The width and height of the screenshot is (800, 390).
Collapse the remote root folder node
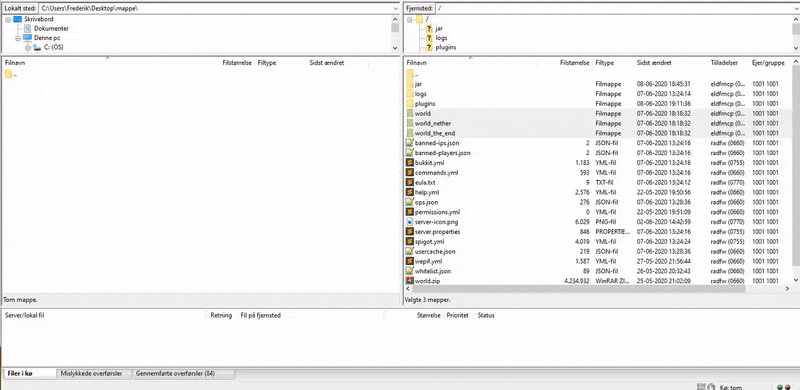point(409,19)
